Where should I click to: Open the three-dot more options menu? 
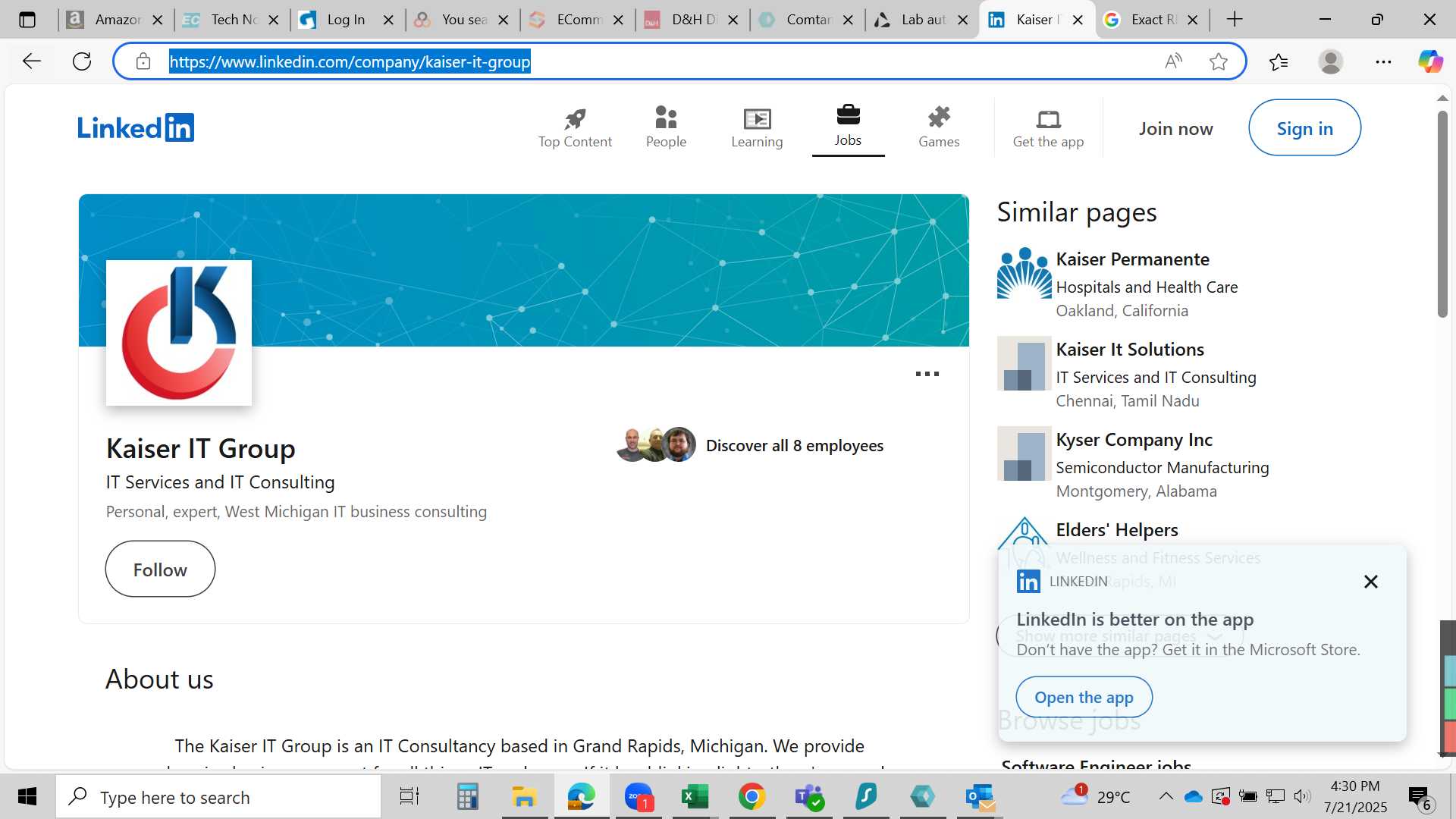[927, 374]
